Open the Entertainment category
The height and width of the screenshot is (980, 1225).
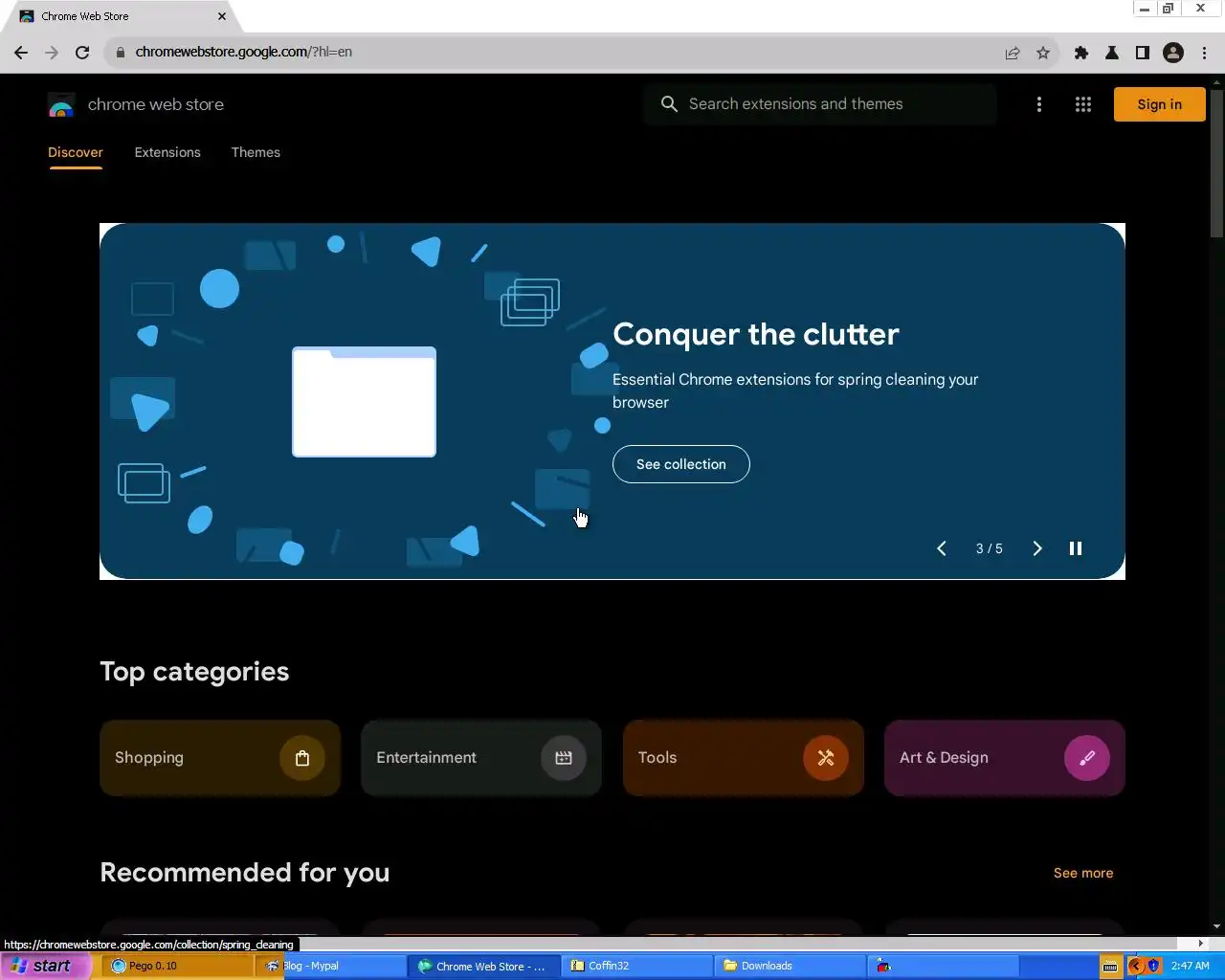481,758
